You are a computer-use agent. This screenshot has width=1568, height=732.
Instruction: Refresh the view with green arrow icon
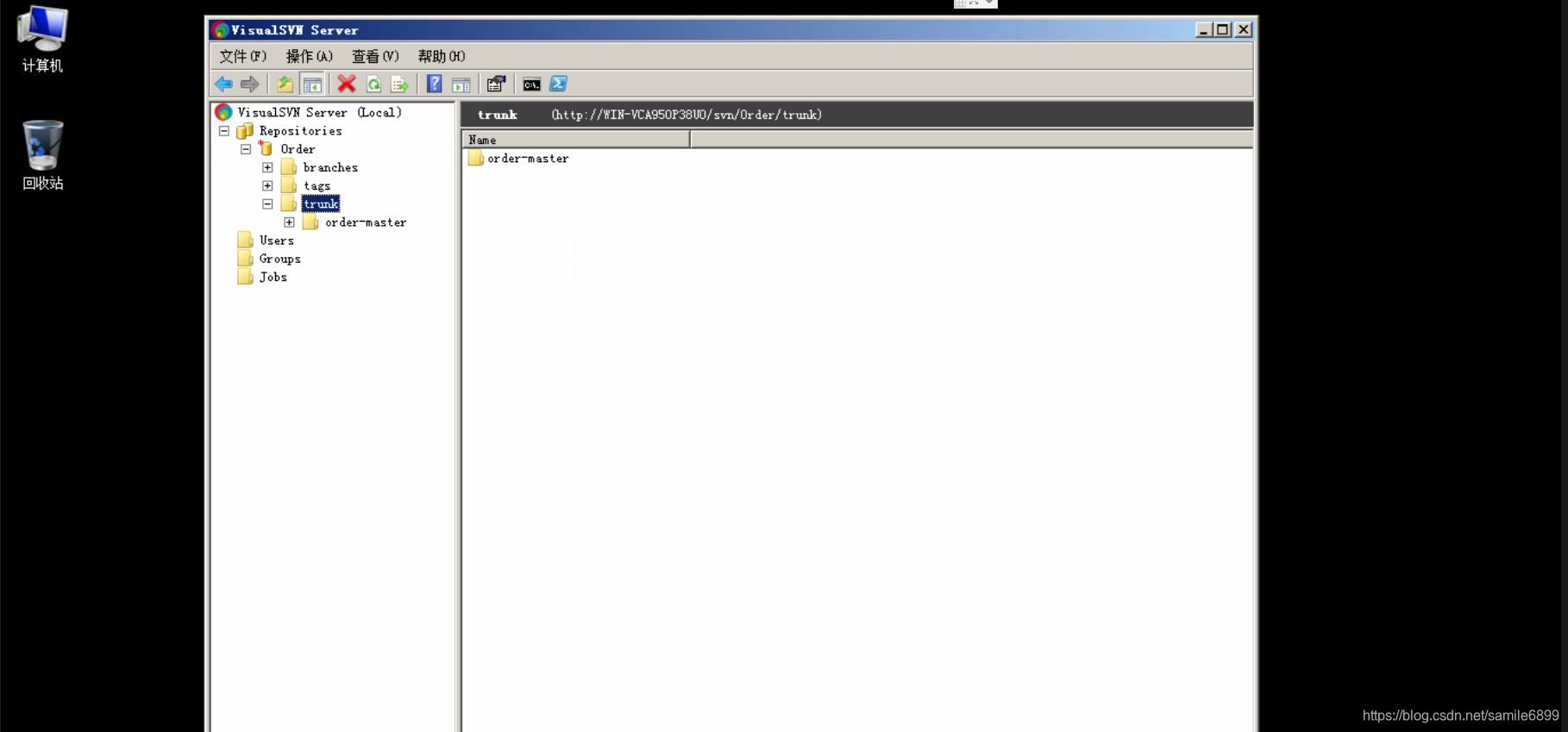pyautogui.click(x=373, y=84)
